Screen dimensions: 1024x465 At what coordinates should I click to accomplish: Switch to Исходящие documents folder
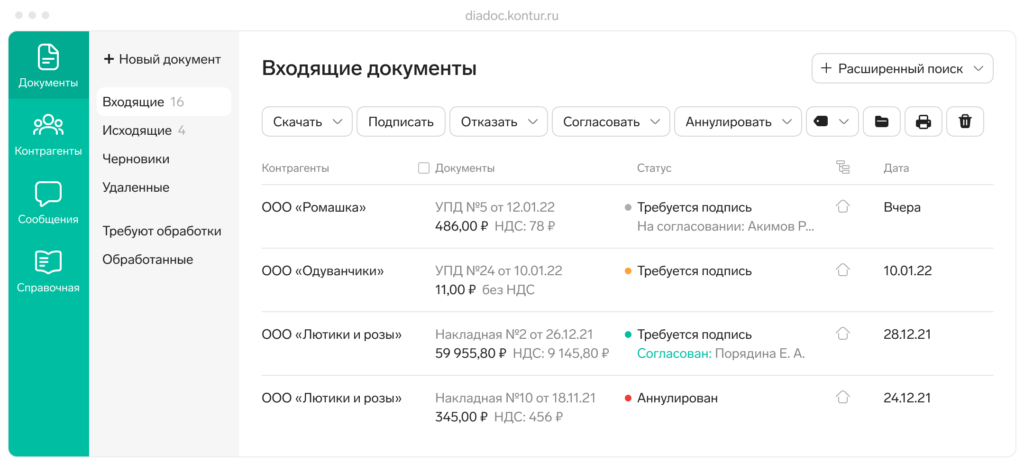(137, 130)
